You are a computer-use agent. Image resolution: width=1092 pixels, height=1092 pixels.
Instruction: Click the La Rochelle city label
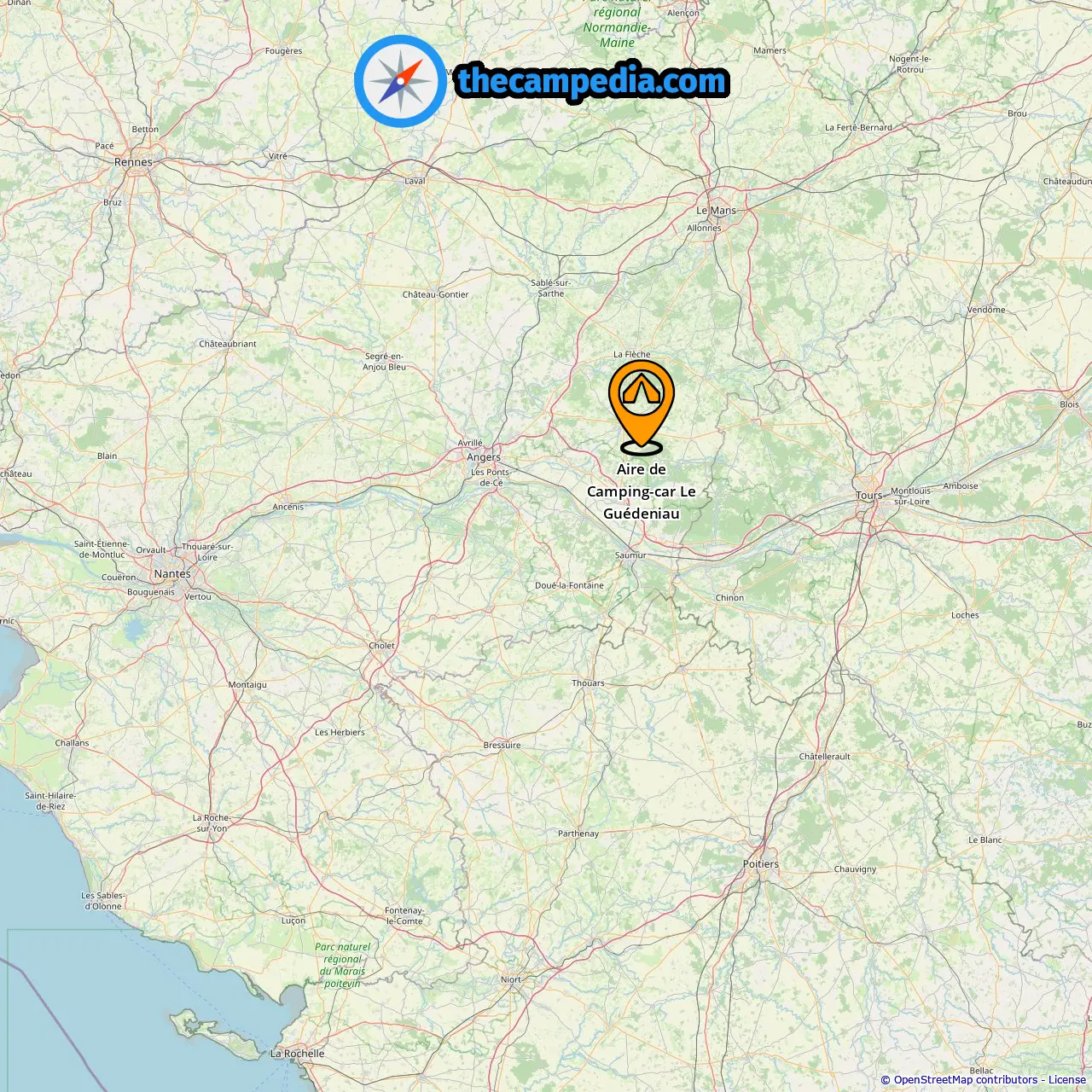pos(297,1054)
